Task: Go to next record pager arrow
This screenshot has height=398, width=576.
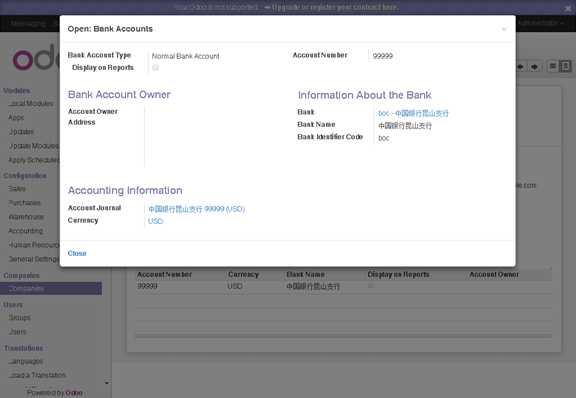Action: tap(535, 67)
